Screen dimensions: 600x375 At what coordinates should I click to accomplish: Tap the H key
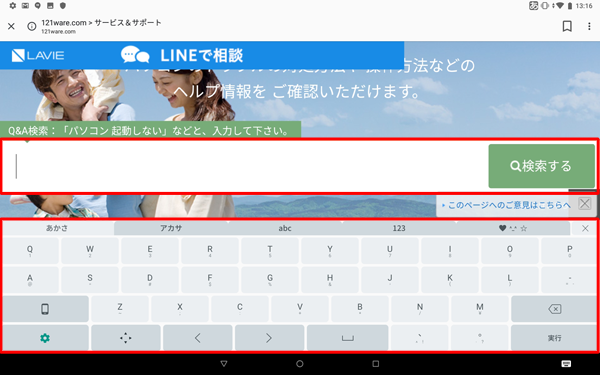(x=330, y=280)
